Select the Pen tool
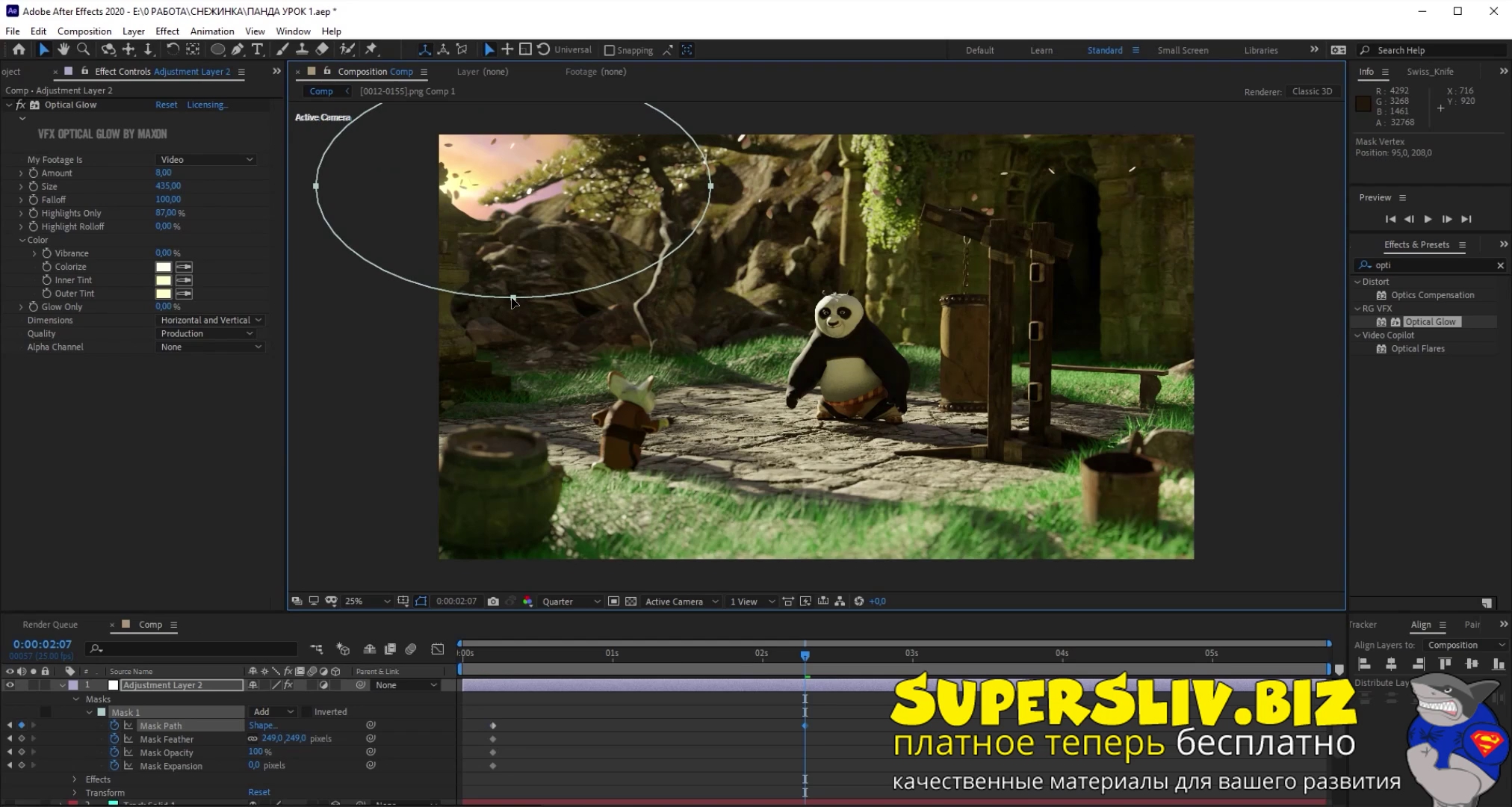Image resolution: width=1512 pixels, height=807 pixels. (238, 49)
